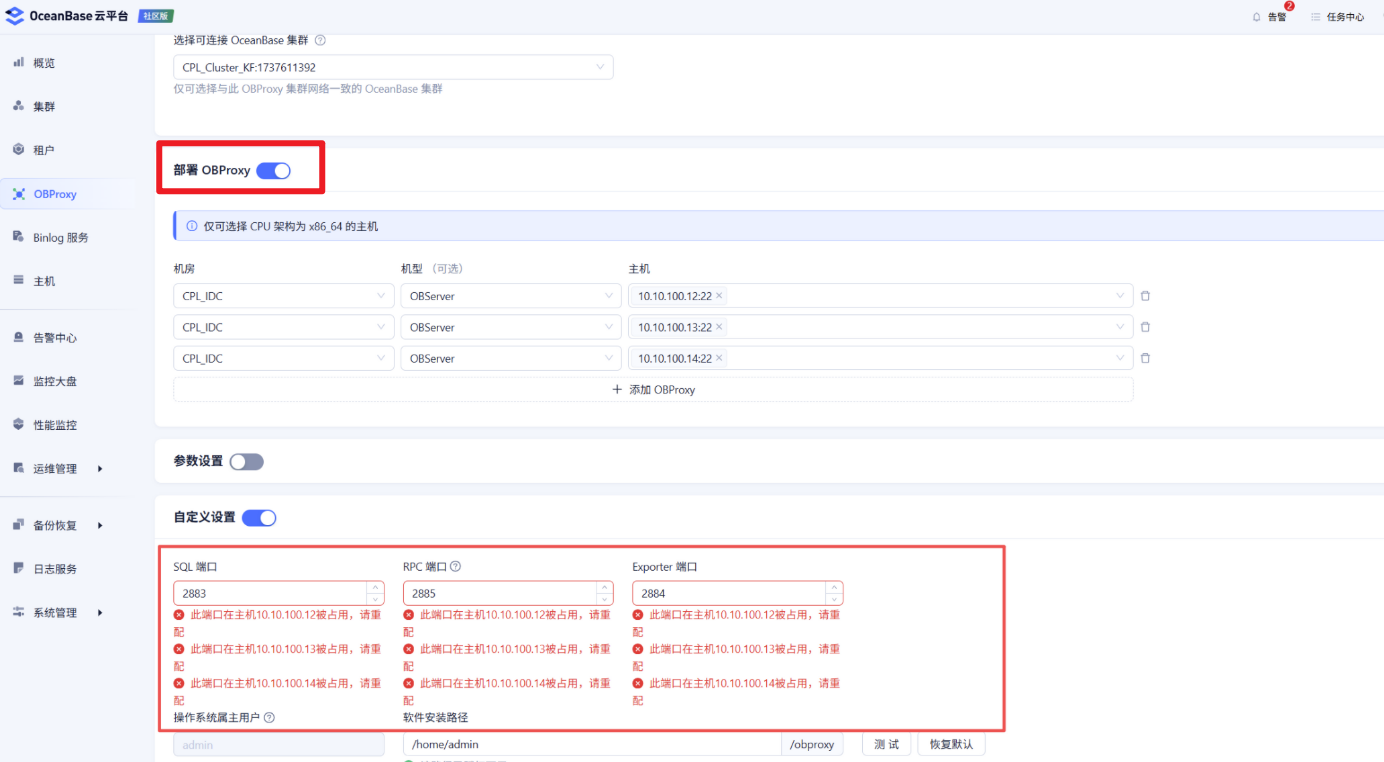Click the SQL 端口 stepper arrows
Viewport: 1384px width, 762px height.
(375, 593)
